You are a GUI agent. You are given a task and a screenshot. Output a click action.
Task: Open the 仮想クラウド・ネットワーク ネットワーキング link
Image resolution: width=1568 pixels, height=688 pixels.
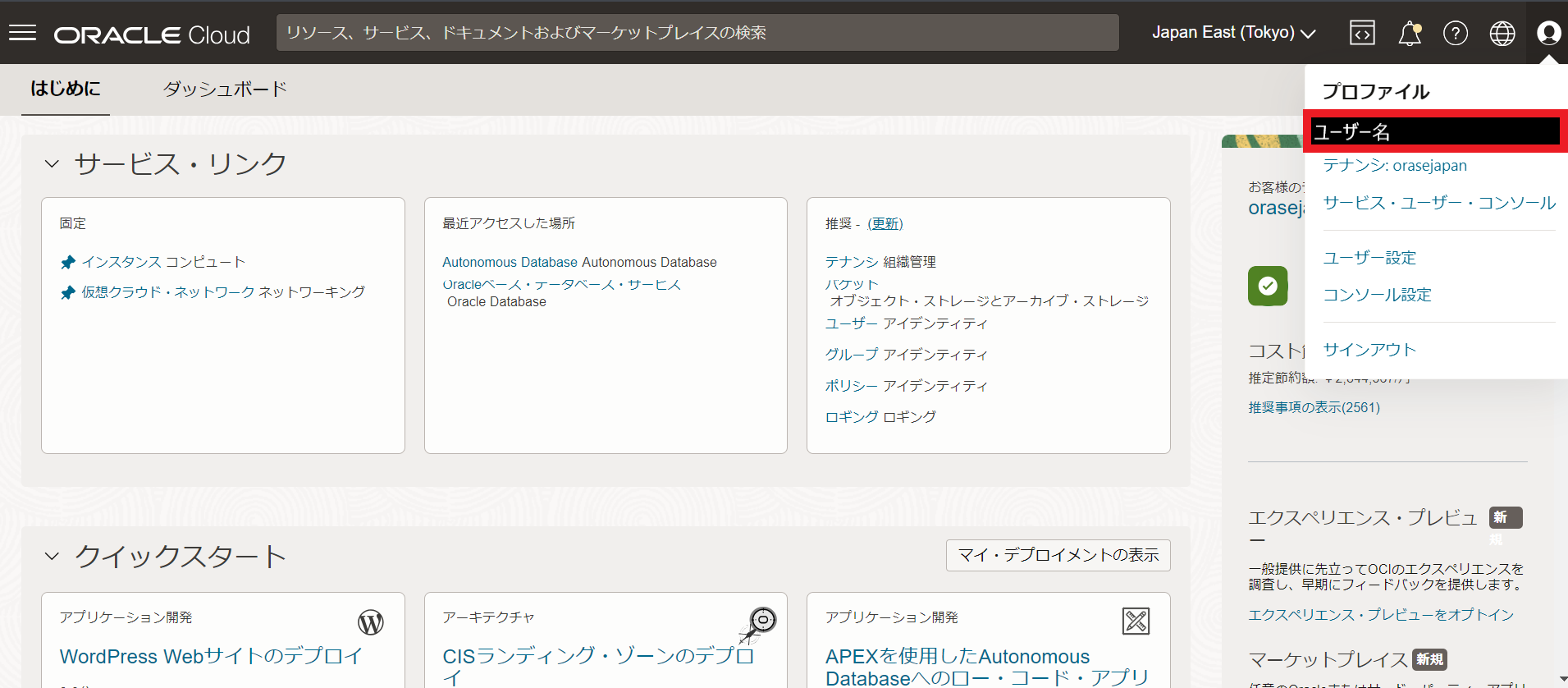223,292
